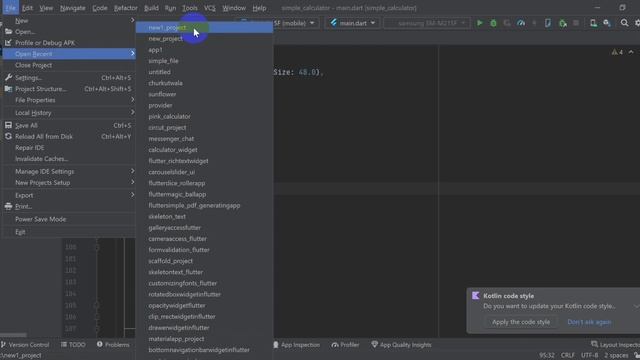Open Version Control tool window
Viewport: 640px width, 360px height.
(25, 344)
